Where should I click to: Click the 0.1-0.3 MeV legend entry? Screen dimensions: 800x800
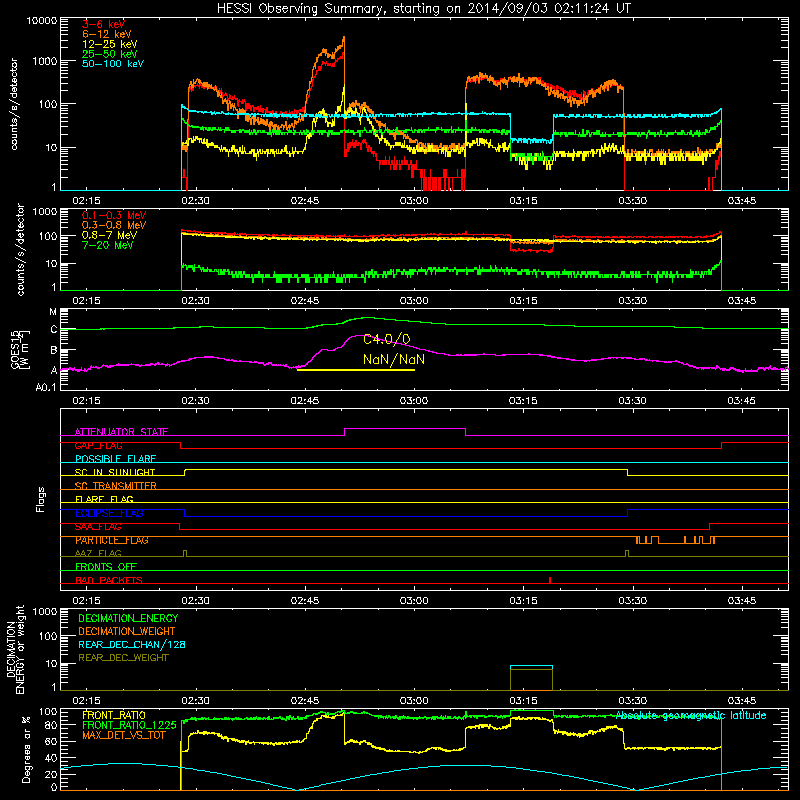(114, 215)
